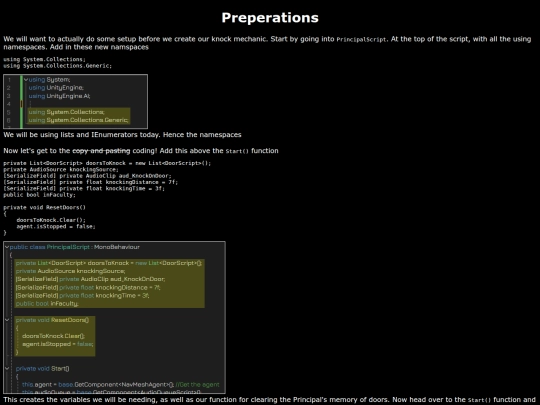Viewport: 540px width, 405px height.
Task: Click the 'private void ResetDoors()' code line
Action: point(44,207)
